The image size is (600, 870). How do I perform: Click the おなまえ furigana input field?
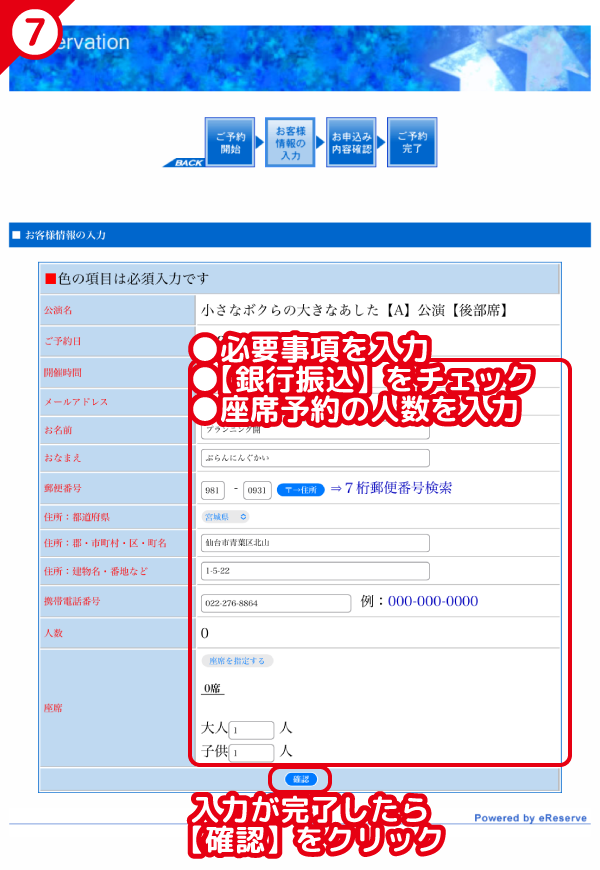pos(314,458)
